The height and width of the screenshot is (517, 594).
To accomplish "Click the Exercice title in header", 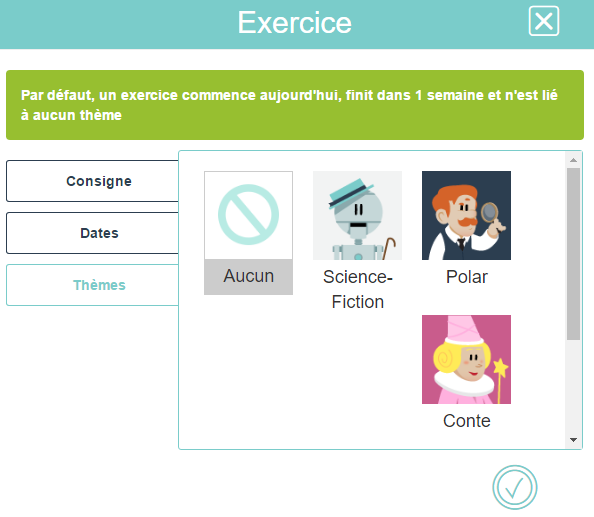I will (295, 22).
